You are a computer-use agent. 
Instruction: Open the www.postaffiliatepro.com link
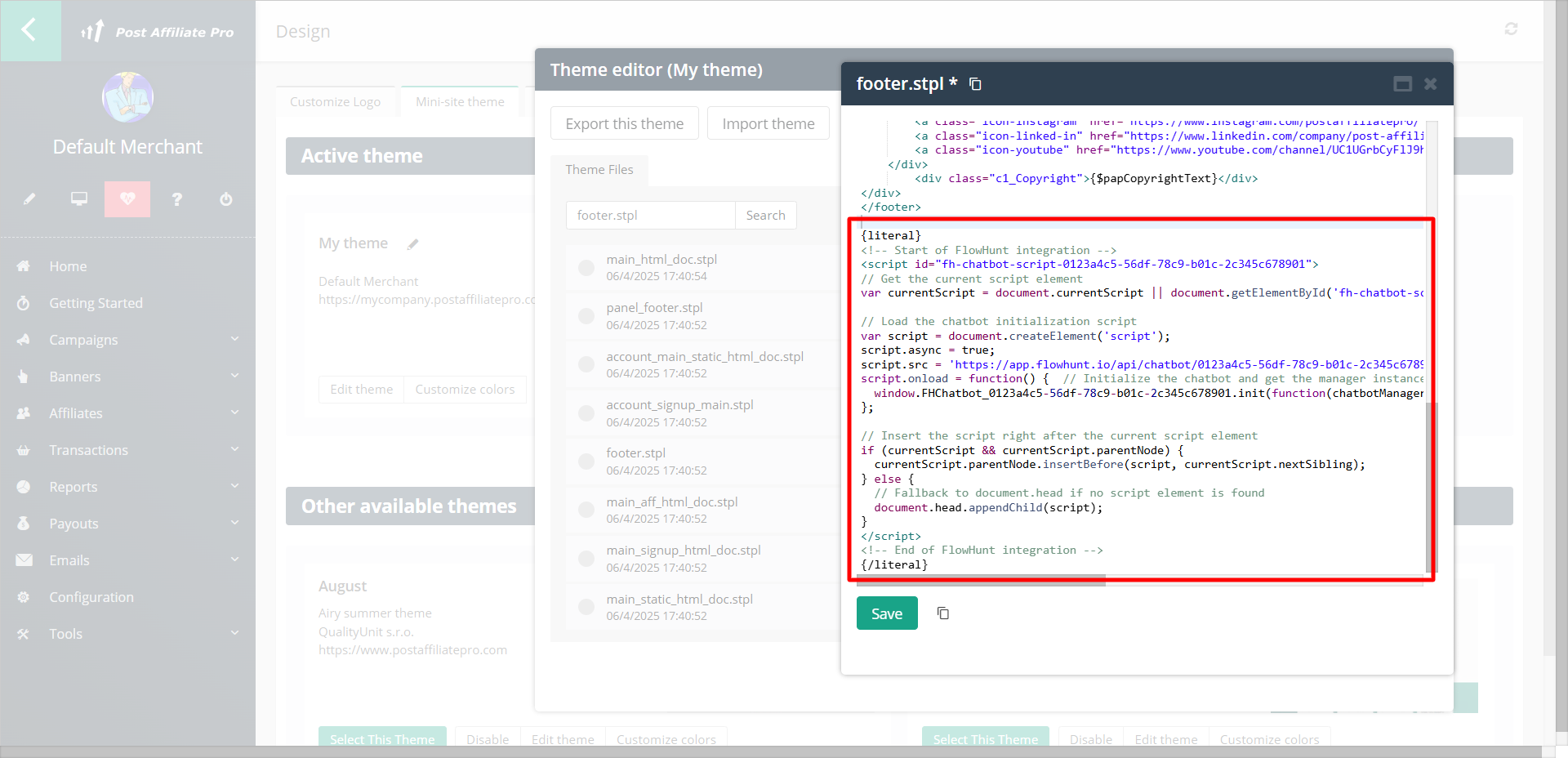[x=412, y=650]
